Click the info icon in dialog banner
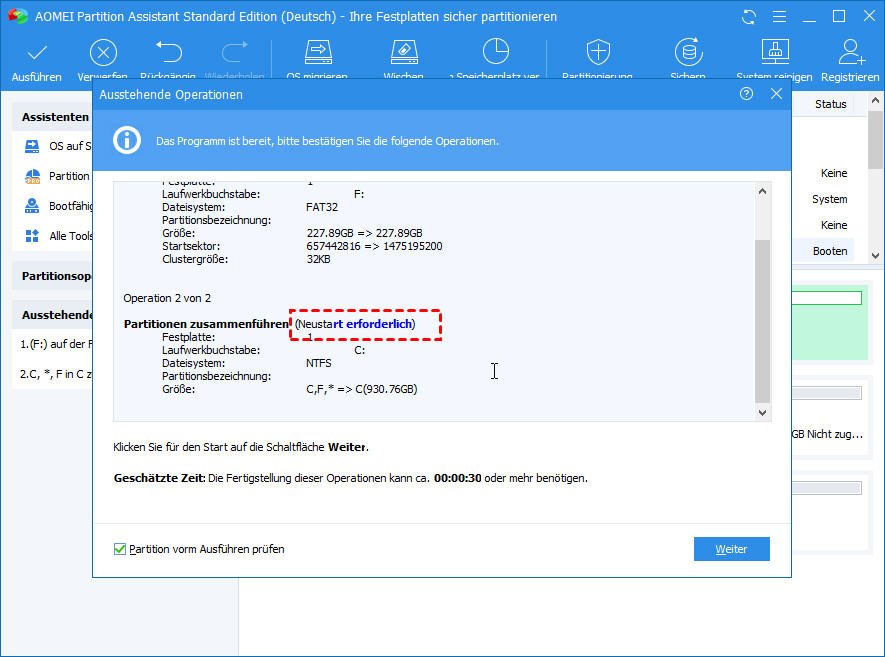The width and height of the screenshot is (885, 657). click(127, 141)
